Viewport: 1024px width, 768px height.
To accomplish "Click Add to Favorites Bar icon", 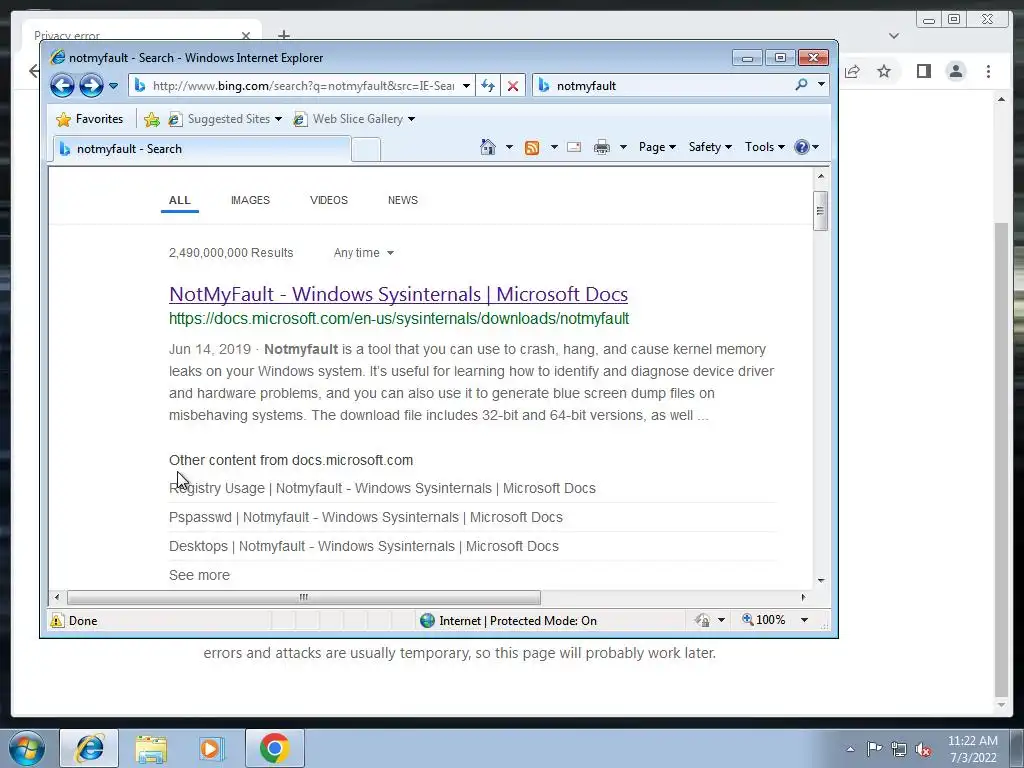I will (152, 119).
